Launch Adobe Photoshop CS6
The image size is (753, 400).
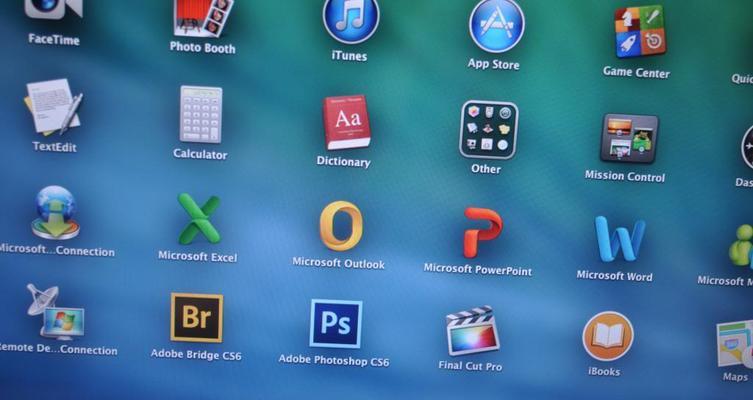[336, 324]
